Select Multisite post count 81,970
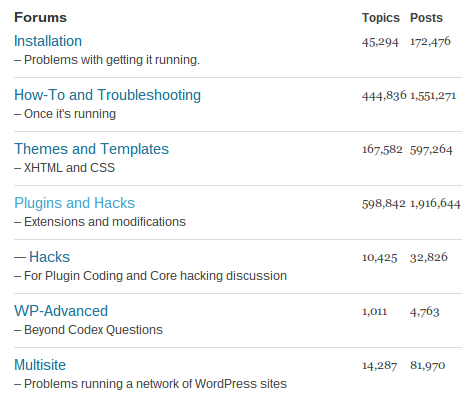The width and height of the screenshot is (462, 398). 428,365
